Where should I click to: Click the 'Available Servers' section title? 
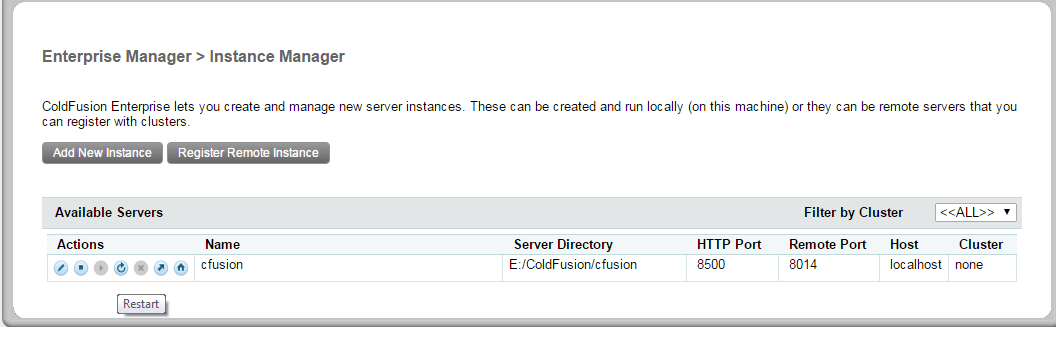point(109,213)
